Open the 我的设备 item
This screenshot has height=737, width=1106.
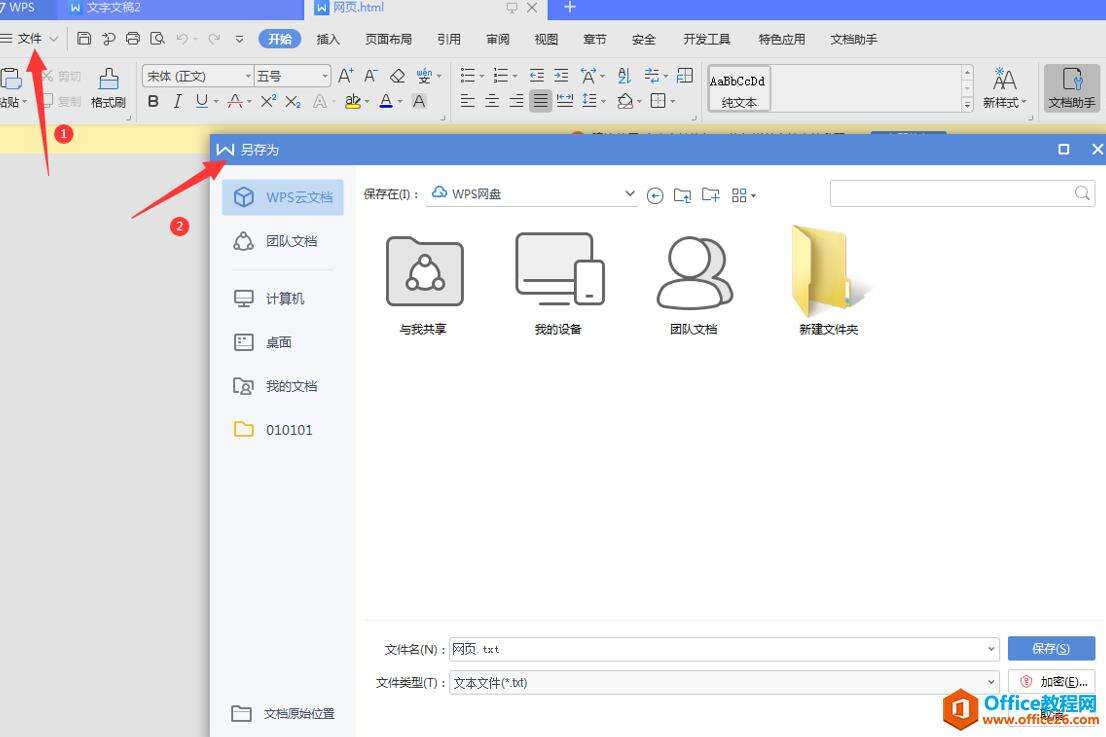(x=559, y=286)
